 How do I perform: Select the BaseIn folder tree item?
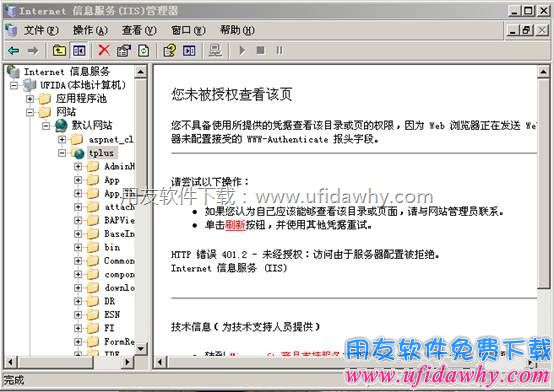[x=119, y=234]
